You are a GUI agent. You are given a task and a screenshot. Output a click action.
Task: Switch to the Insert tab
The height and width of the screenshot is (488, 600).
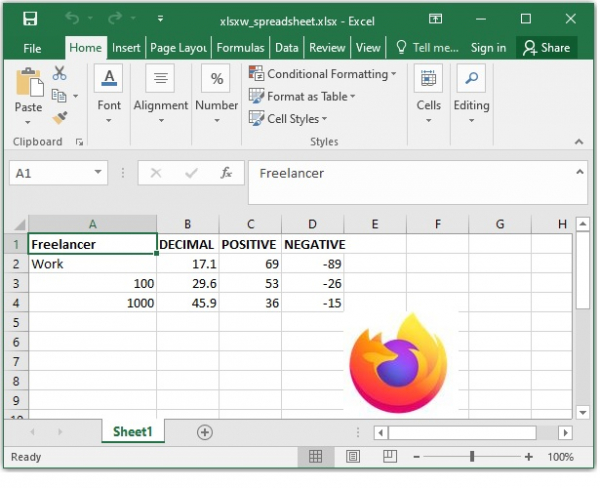126,48
